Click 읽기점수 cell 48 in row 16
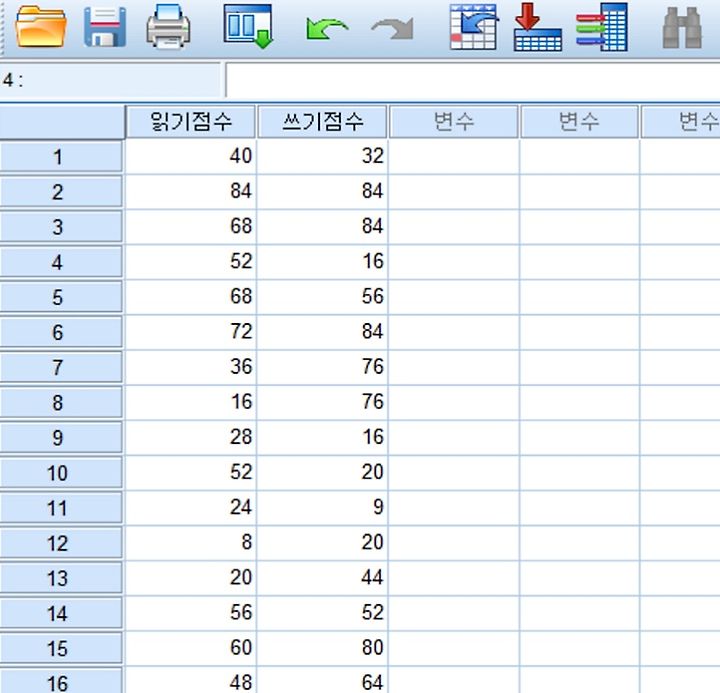Screen dimensions: 720x693 pos(191,680)
